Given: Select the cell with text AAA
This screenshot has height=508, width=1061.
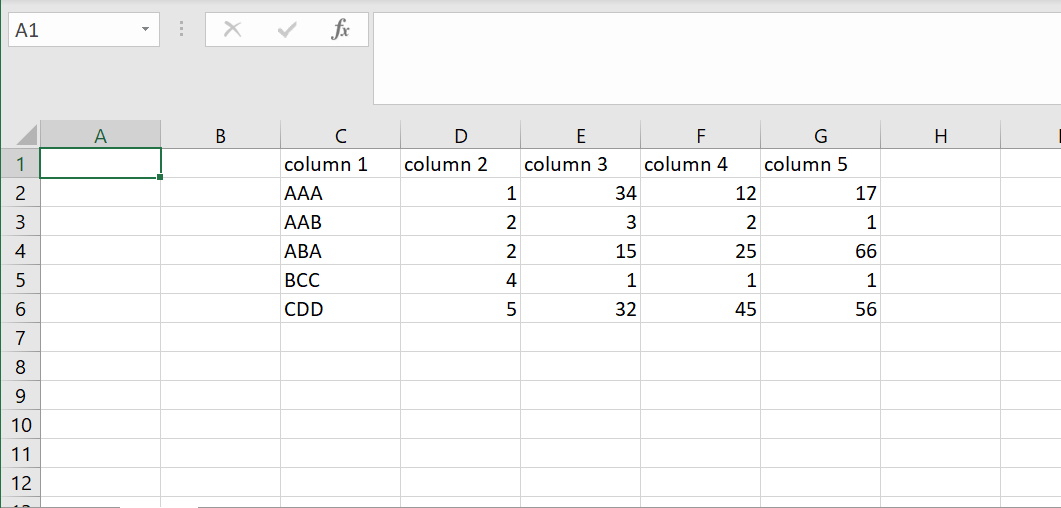Looking at the screenshot, I should pyautogui.click(x=340, y=193).
